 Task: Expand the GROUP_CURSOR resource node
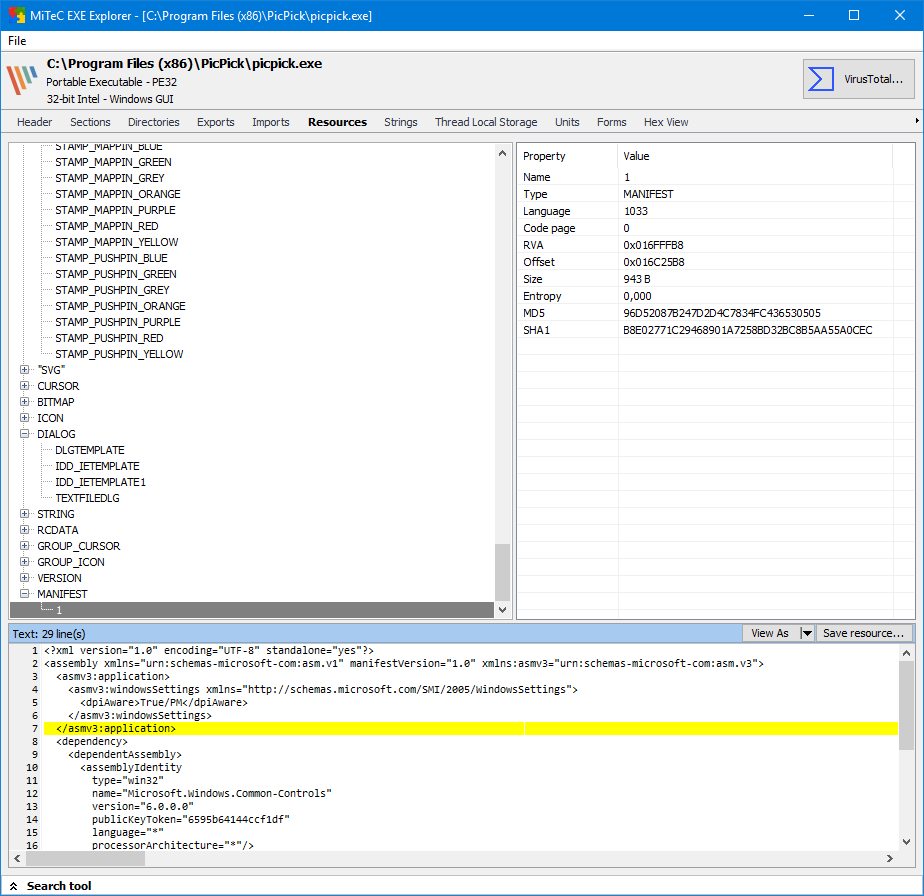pos(25,545)
